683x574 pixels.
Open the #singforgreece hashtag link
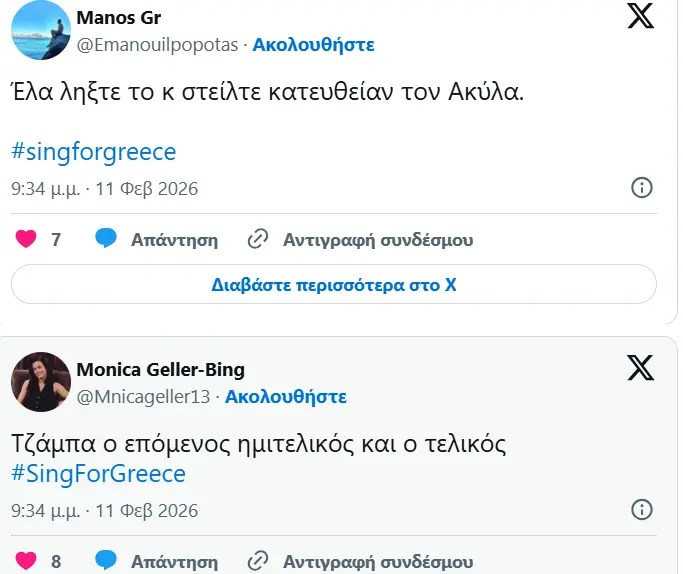point(93,152)
